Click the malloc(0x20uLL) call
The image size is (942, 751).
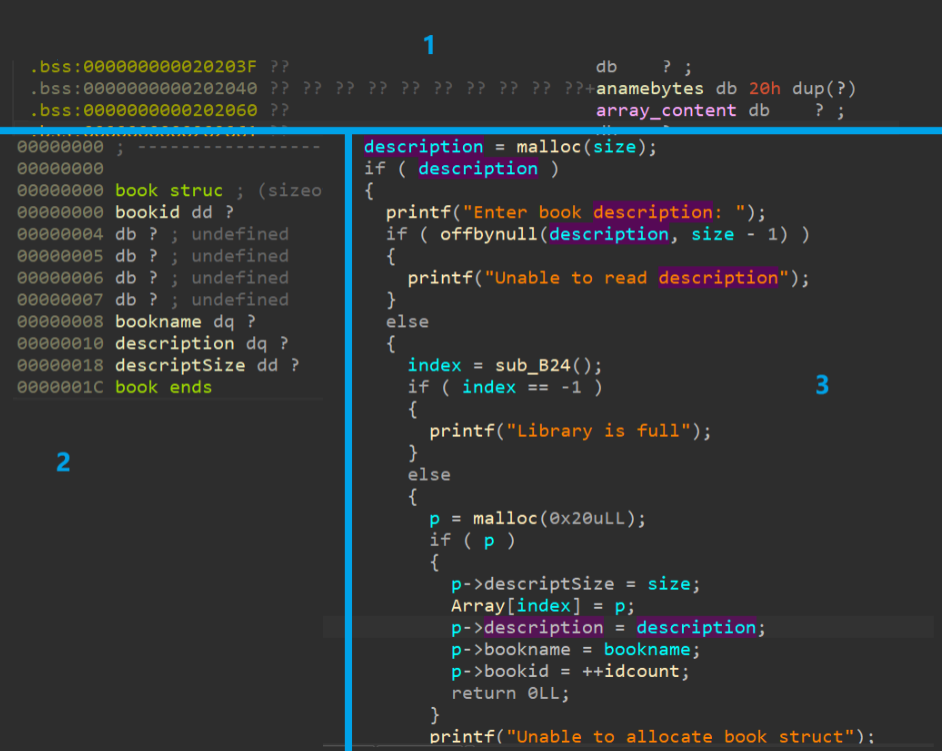pos(553,518)
